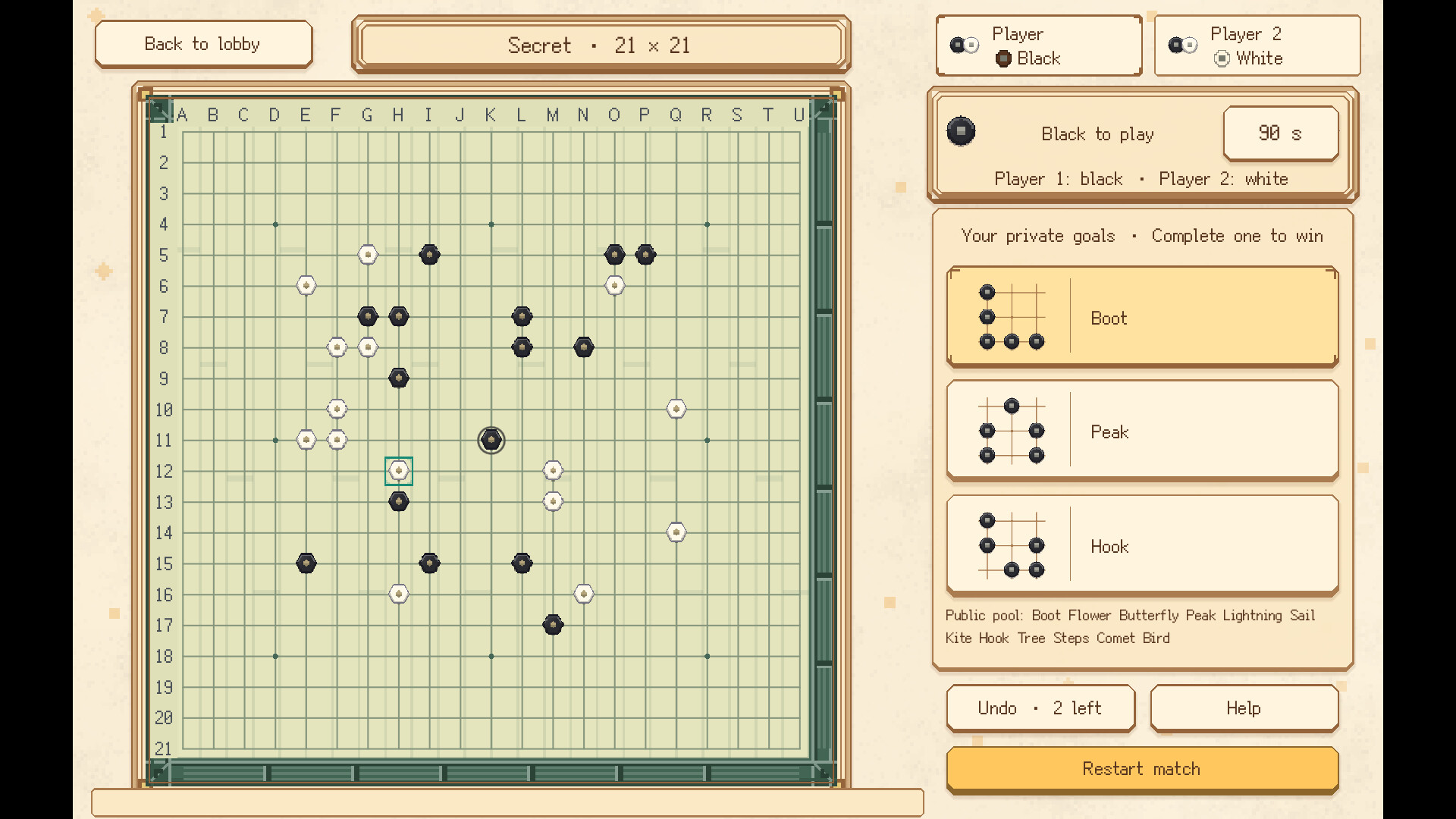Viewport: 1456px width, 819px height.
Task: Click the black stone at I5
Action: (x=429, y=255)
